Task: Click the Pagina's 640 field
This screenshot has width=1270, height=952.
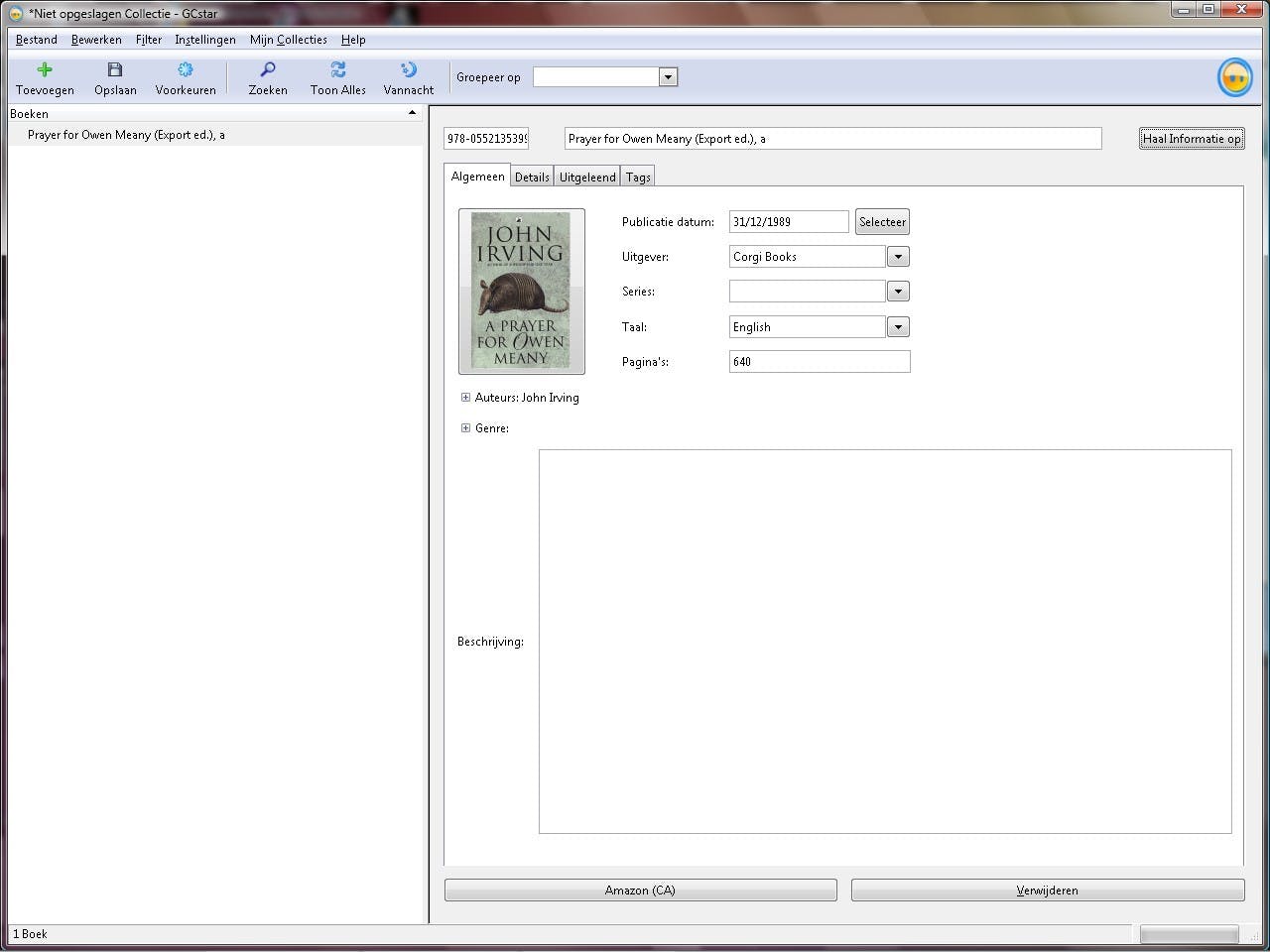Action: tap(820, 362)
